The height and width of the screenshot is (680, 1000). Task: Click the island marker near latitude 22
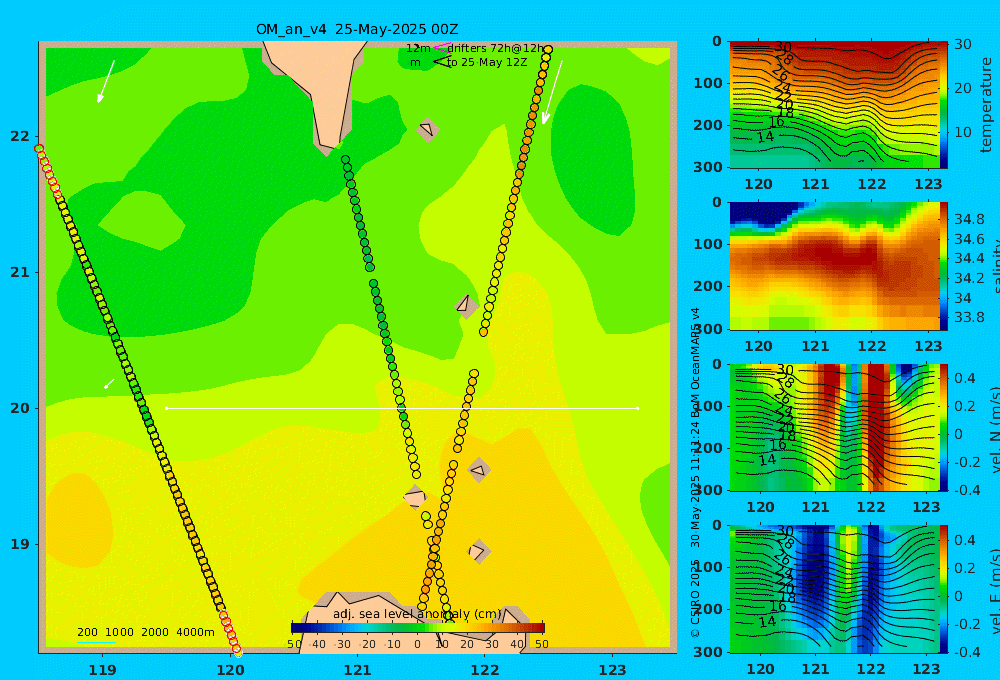[x=428, y=129]
